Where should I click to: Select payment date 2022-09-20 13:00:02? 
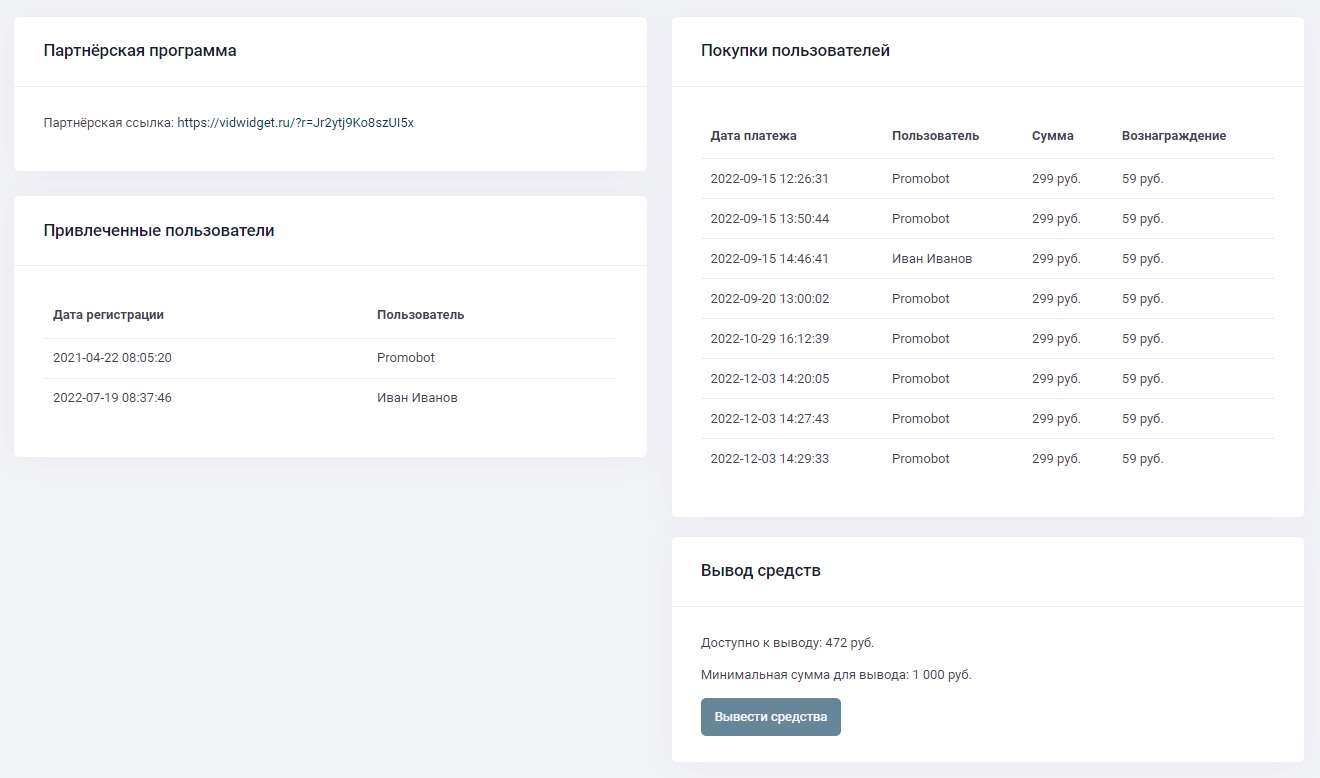pyautogui.click(x=770, y=299)
